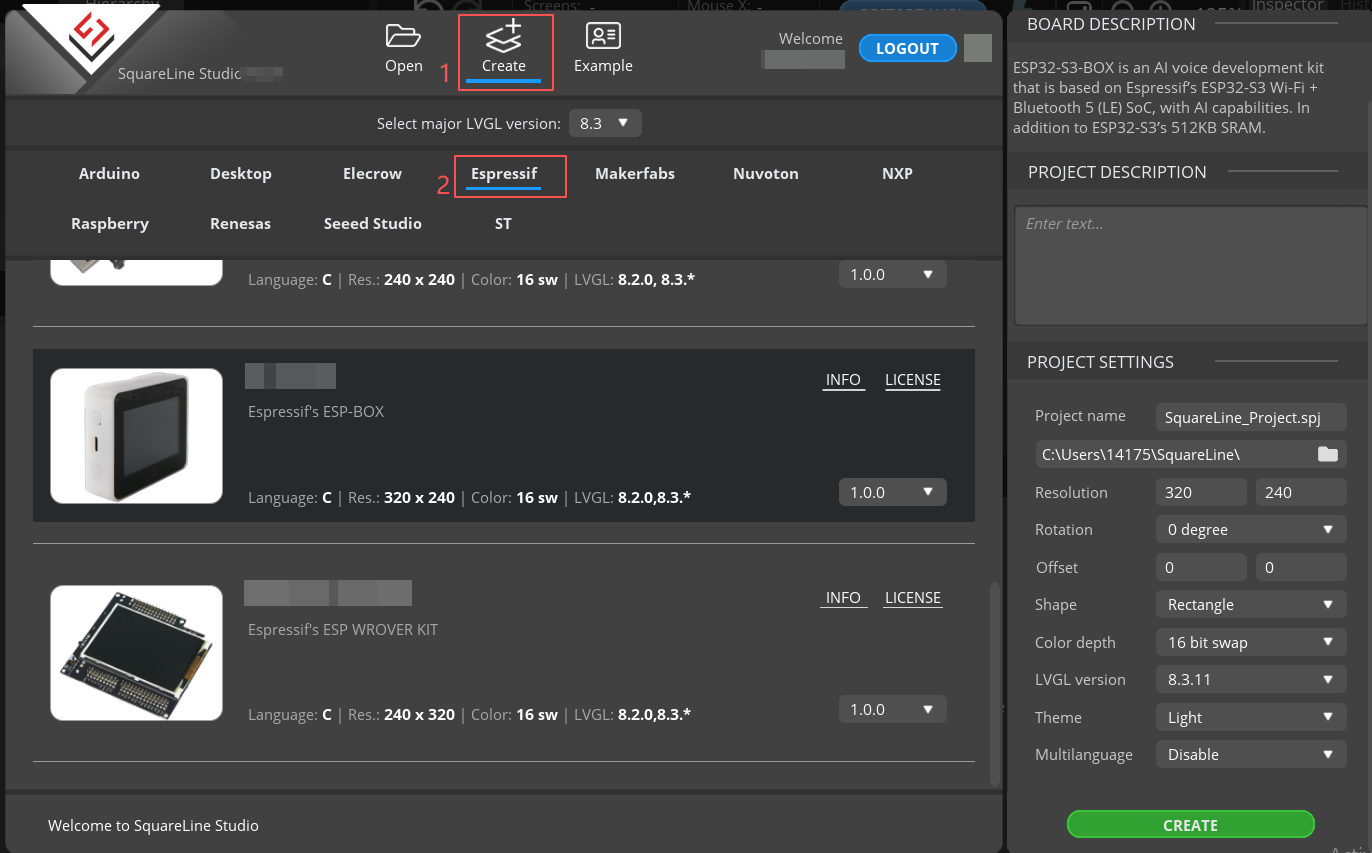Expand version dropdown of ESP WROVER KIT board

[x=892, y=709]
